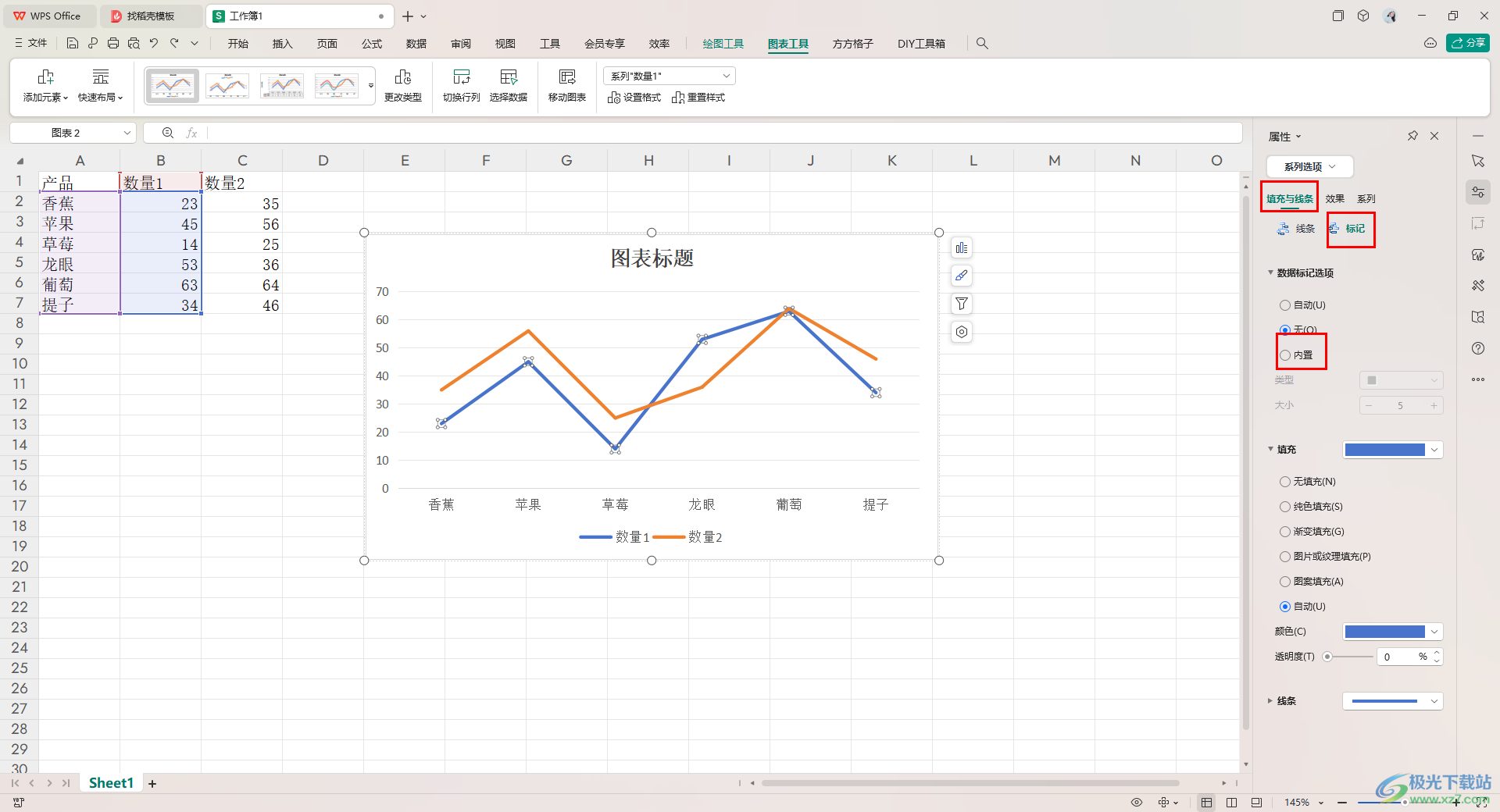This screenshot has width=1500, height=812.
Task: Click the chart filter funnel icon
Action: pyautogui.click(x=962, y=304)
